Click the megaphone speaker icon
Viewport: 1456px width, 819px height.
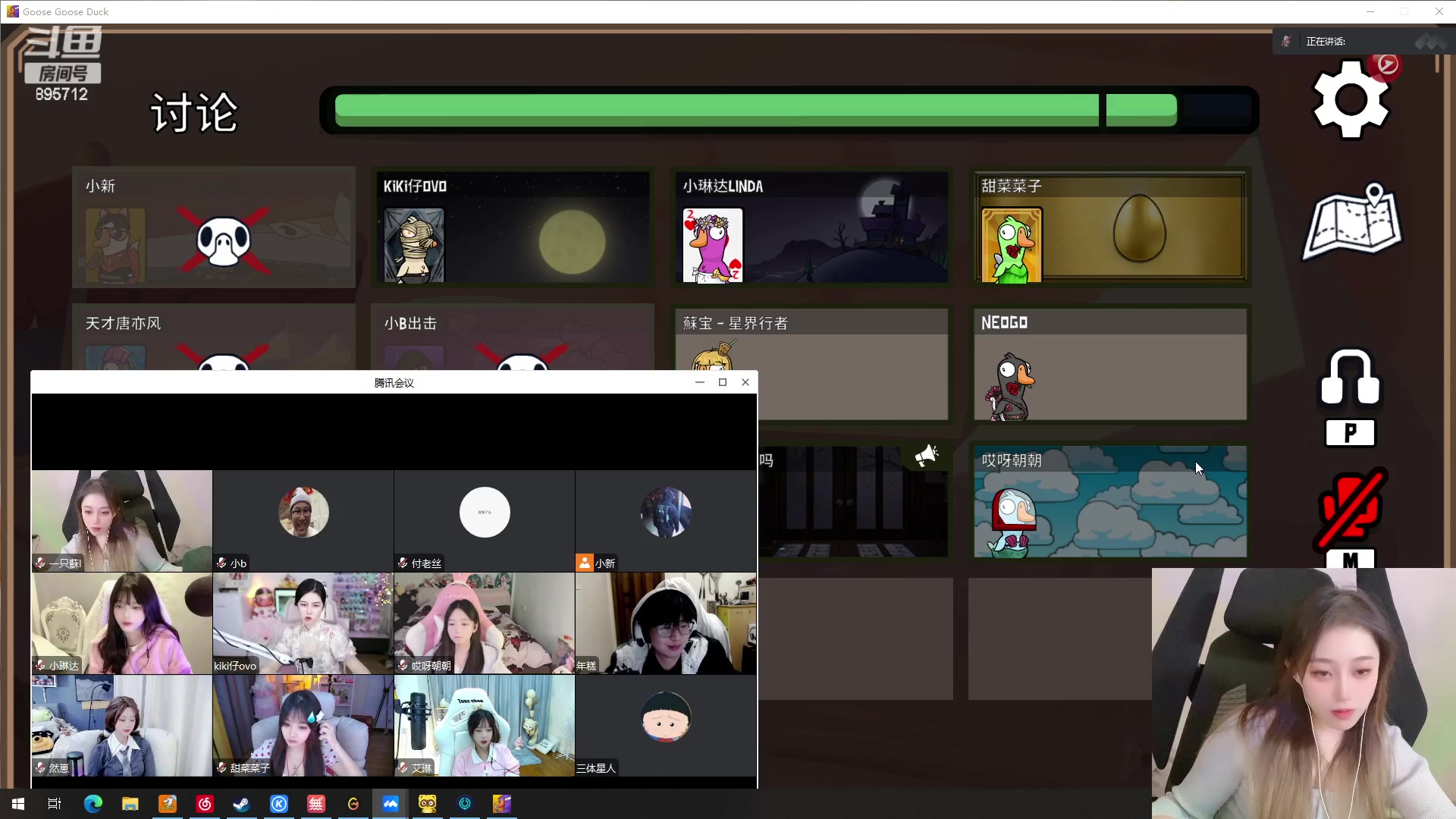click(x=926, y=456)
